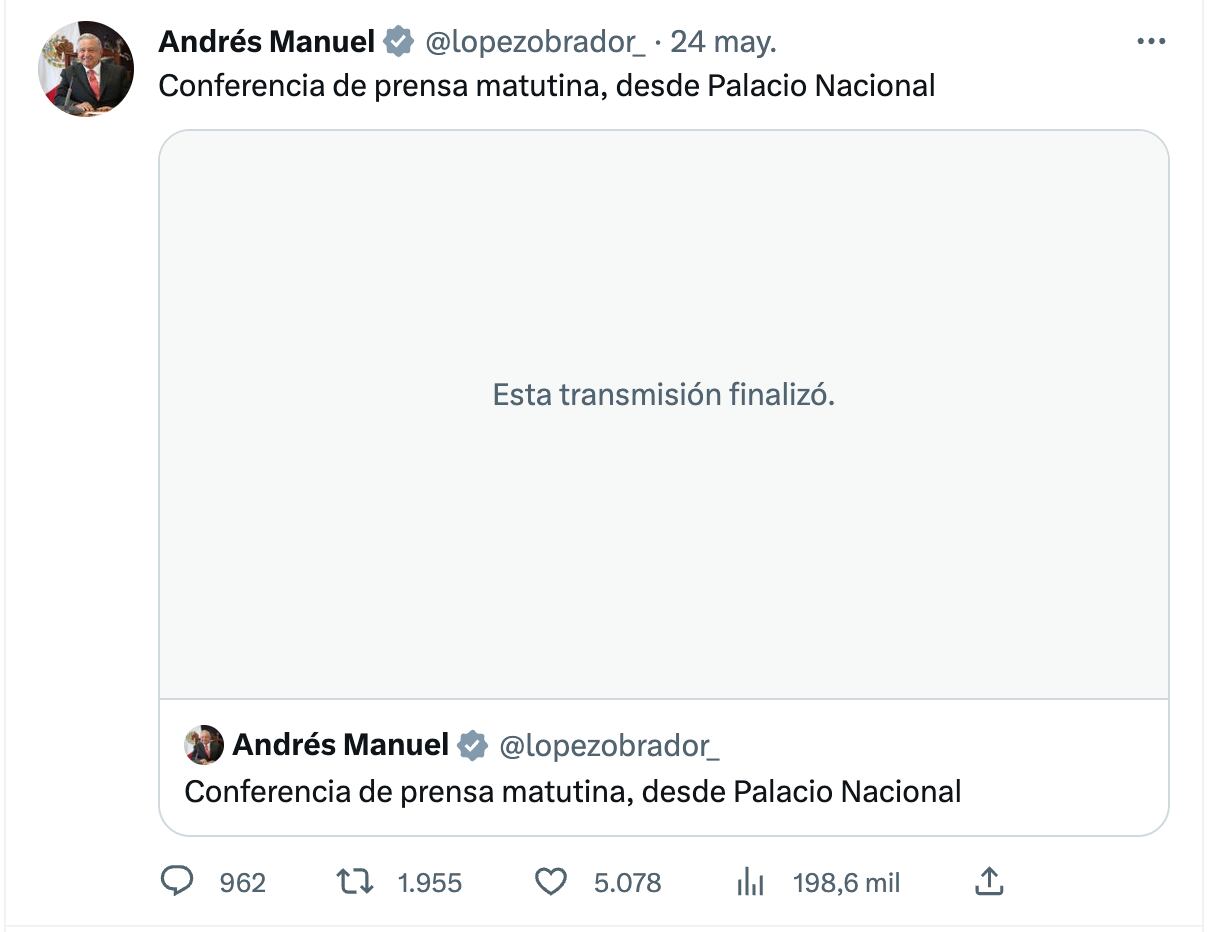Open the three-dot more options menu

click(x=1151, y=40)
